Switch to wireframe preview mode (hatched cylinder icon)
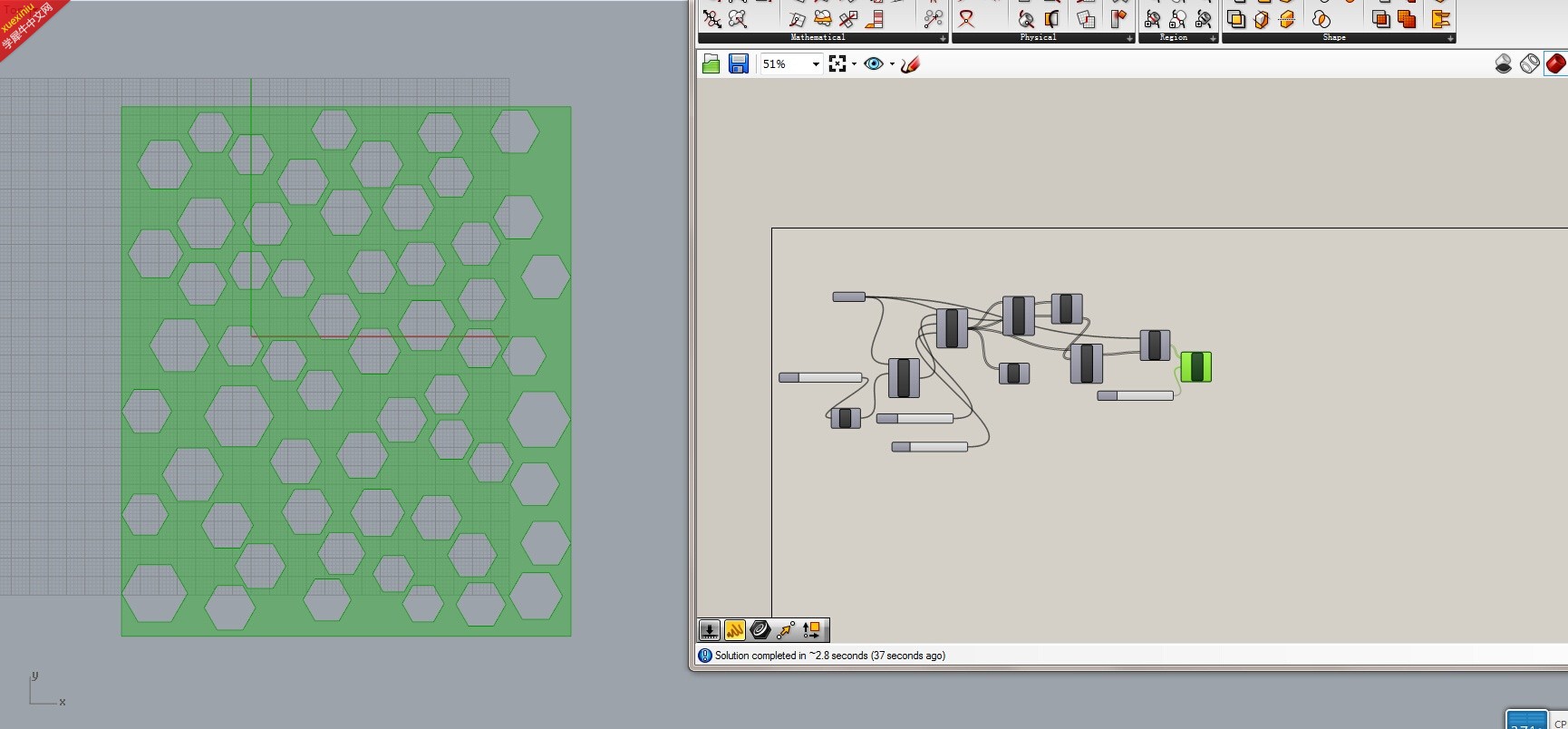This screenshot has width=1568, height=729. coord(1530,63)
